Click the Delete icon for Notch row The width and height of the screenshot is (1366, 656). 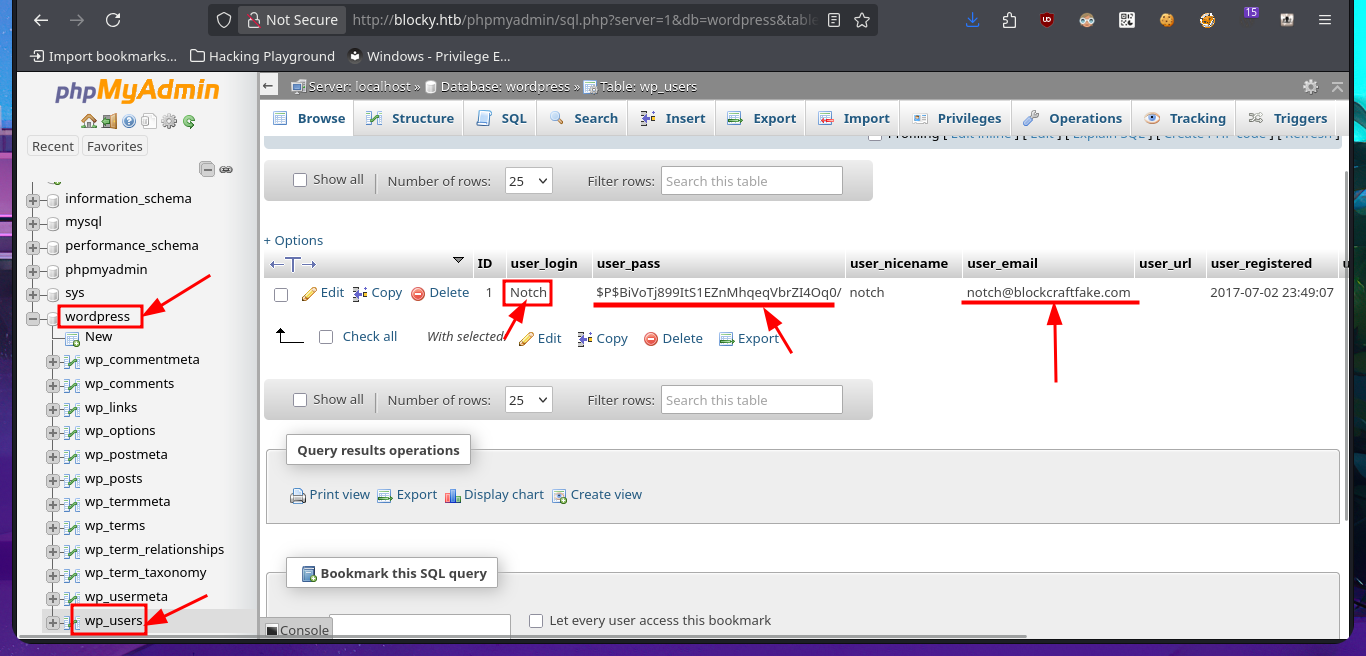coord(418,293)
